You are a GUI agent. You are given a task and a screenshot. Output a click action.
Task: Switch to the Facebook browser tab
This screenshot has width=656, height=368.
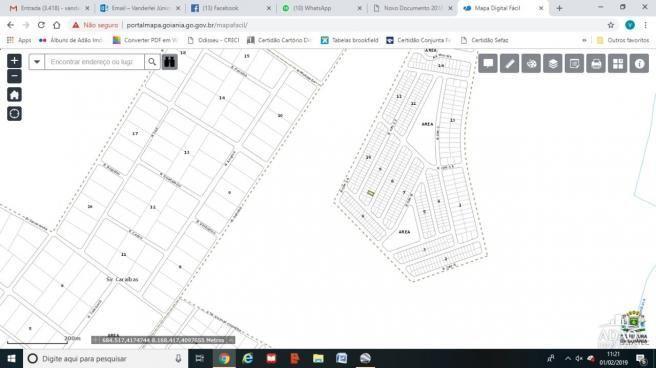click(230, 8)
